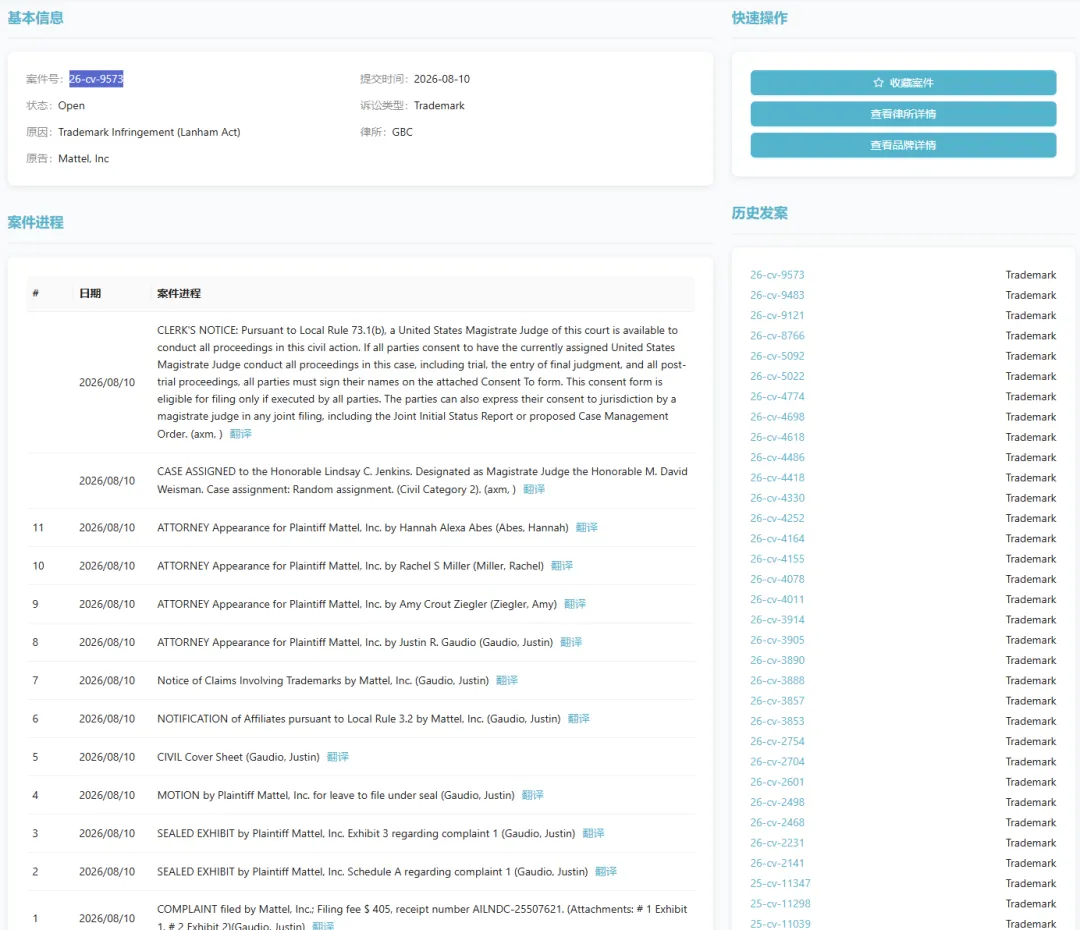Open history case 26-cv-3914

pyautogui.click(x=777, y=620)
